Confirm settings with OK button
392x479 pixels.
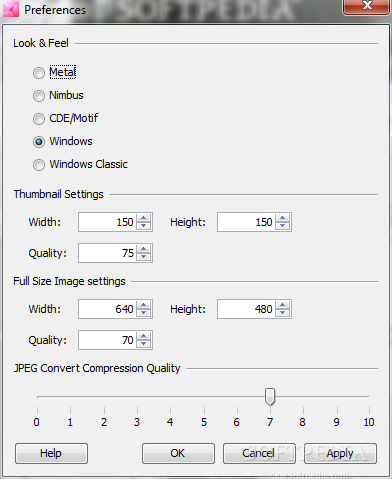178,453
